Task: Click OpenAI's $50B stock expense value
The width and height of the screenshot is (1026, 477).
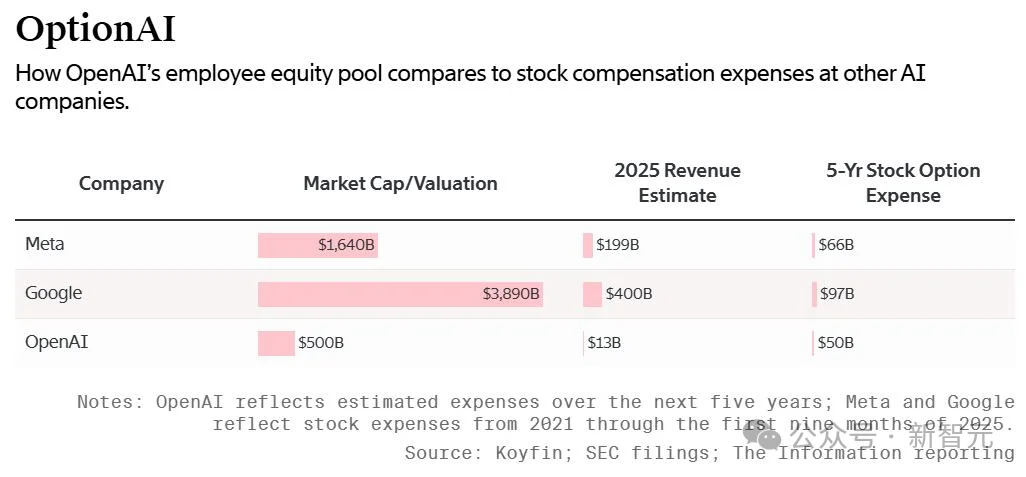Action: click(x=836, y=343)
